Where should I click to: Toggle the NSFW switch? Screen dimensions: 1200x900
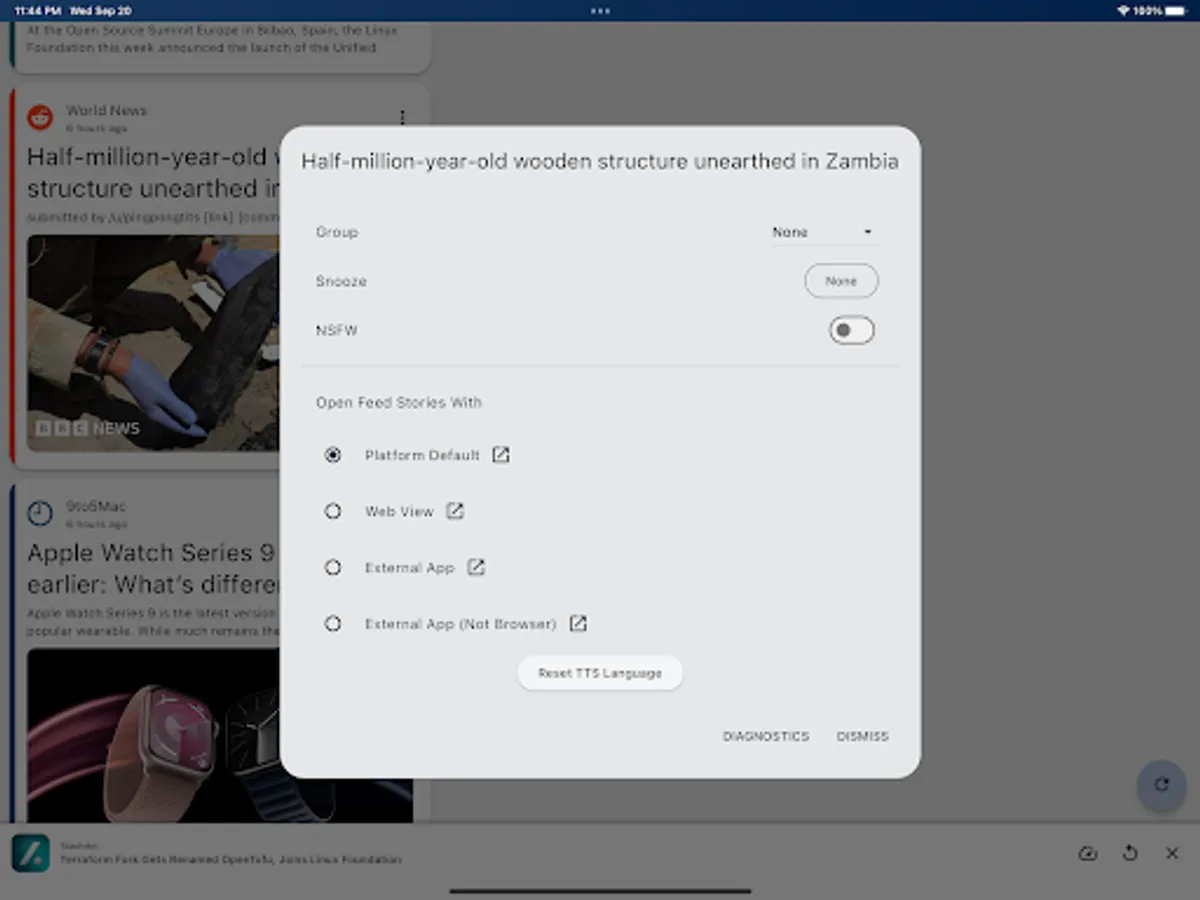click(x=851, y=330)
